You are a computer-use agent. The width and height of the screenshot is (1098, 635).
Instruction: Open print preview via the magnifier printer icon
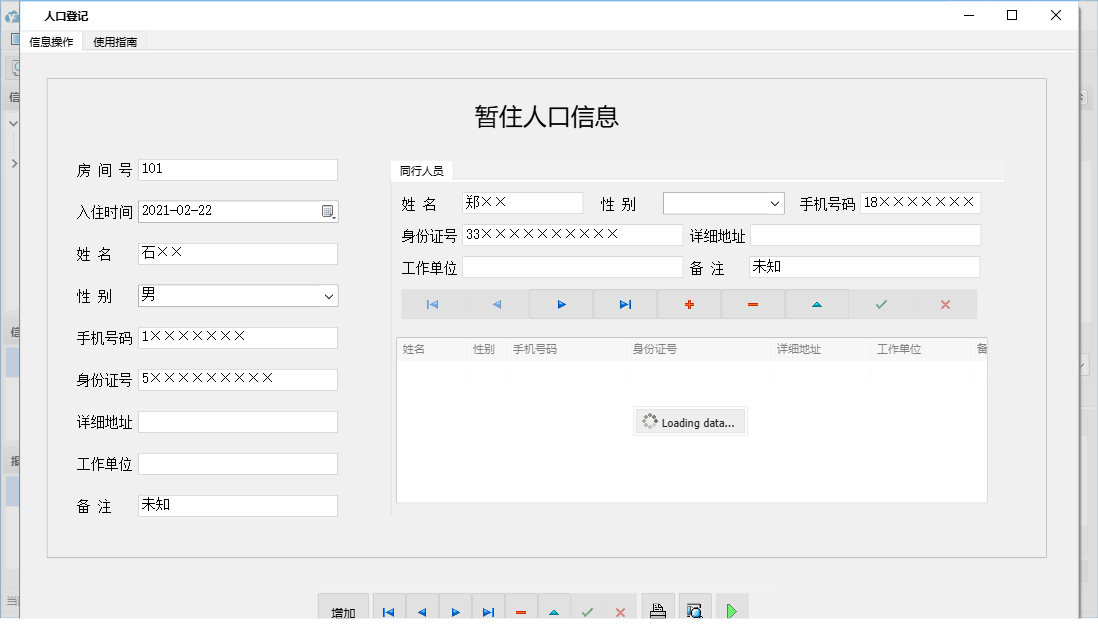pyautogui.click(x=695, y=607)
